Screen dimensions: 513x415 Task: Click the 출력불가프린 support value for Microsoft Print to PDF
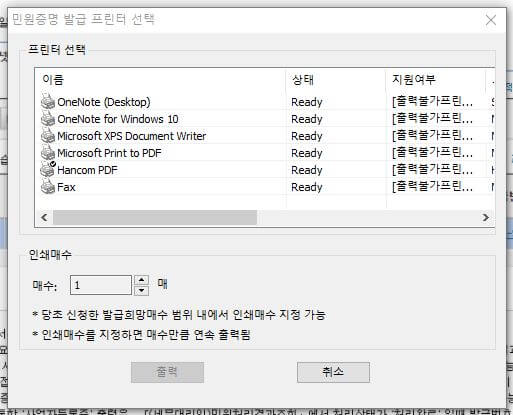click(x=432, y=153)
